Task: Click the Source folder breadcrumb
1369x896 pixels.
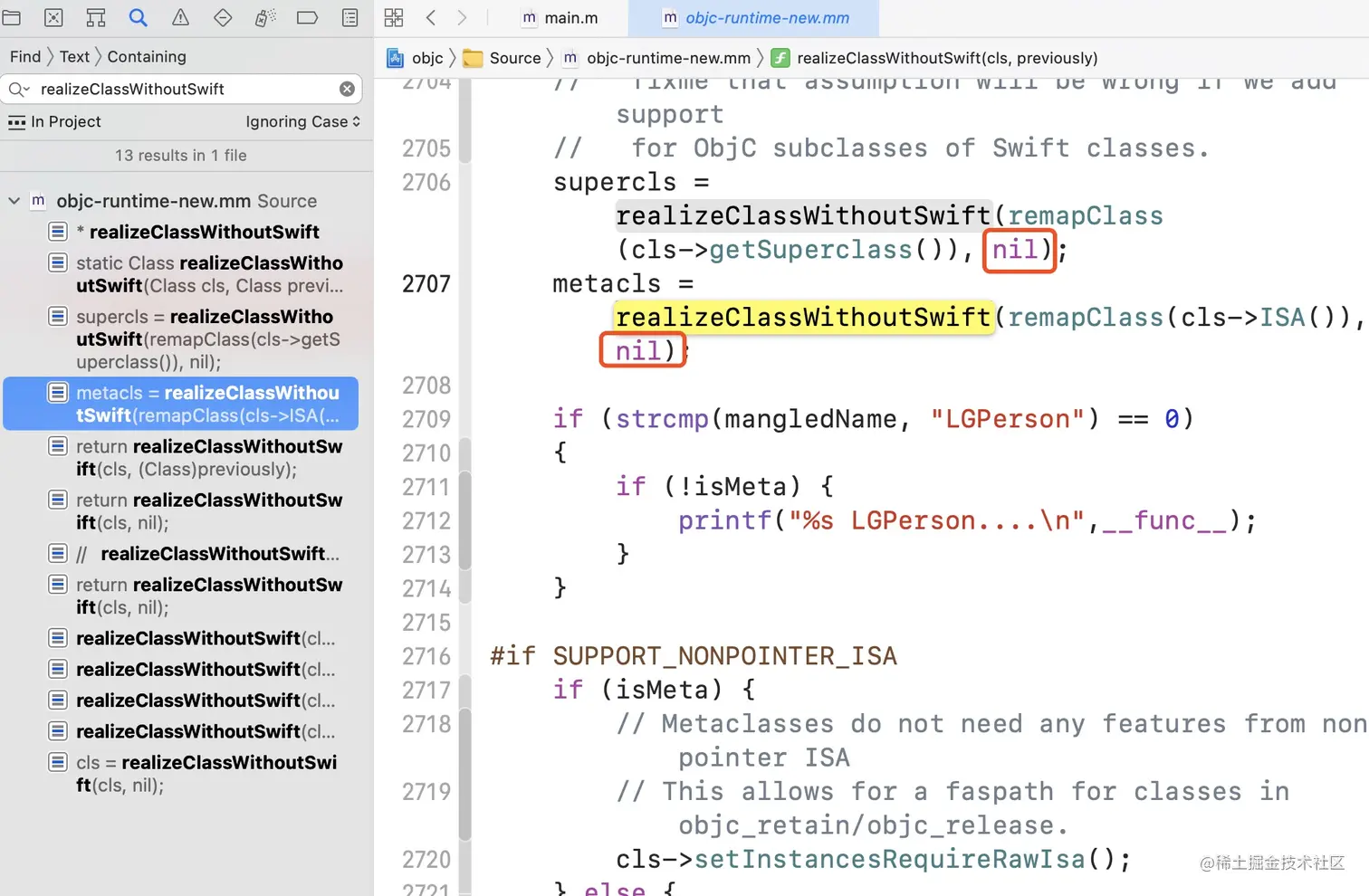Action: pos(502,58)
